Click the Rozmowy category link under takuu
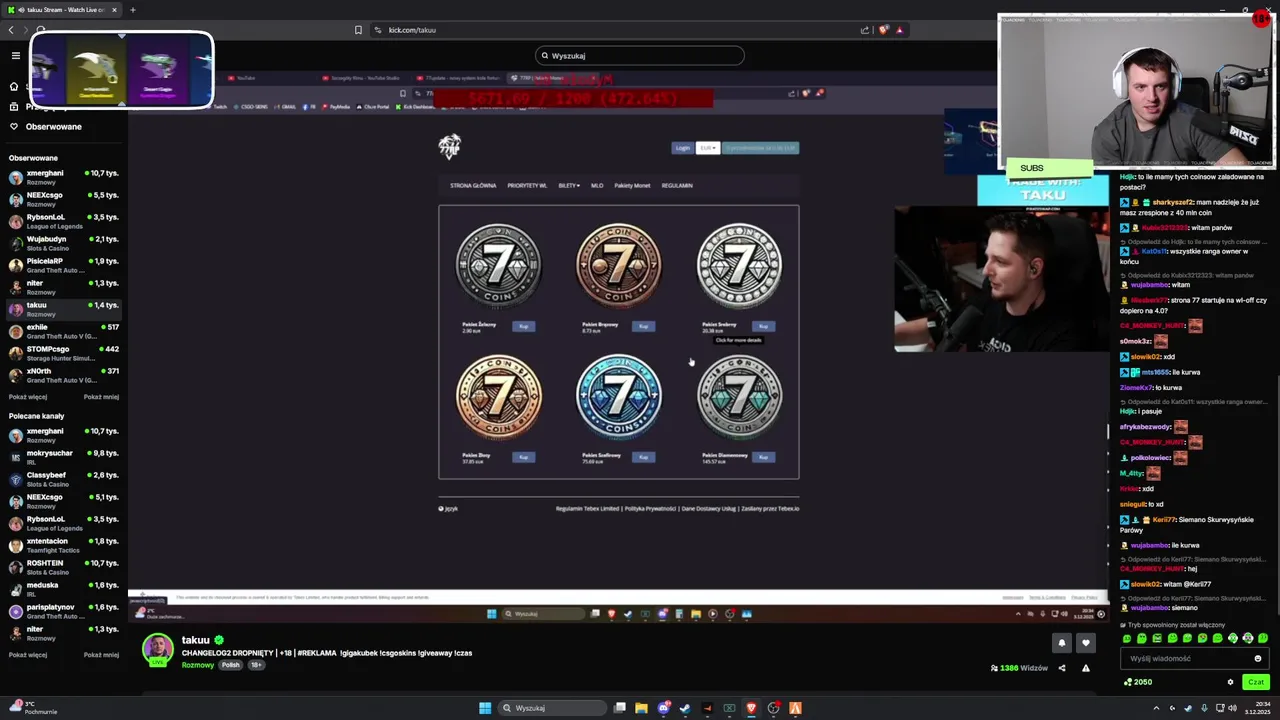Screen dimensions: 1280x720 (x=198, y=665)
